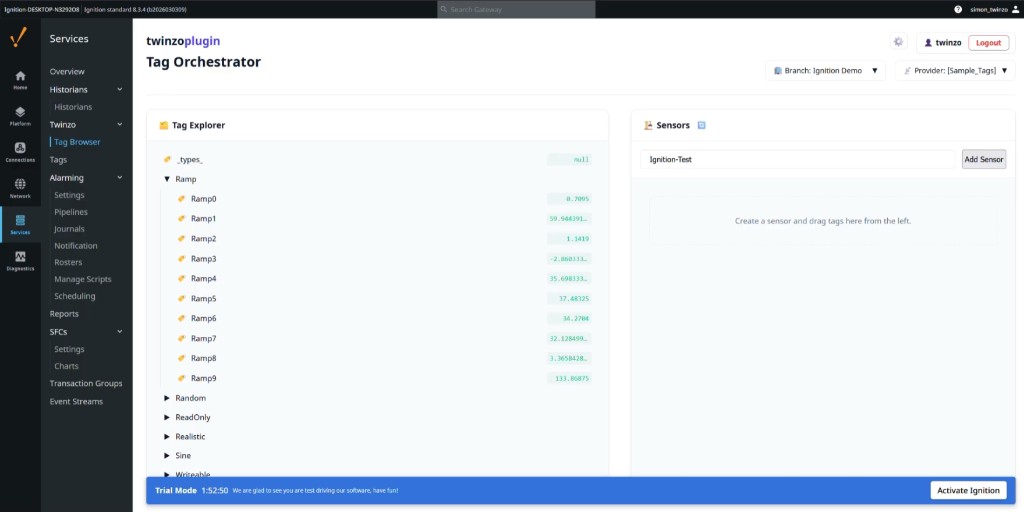Screen dimensions: 1024x512
Task: Open the Connections section in sidebar
Action: [20, 152]
